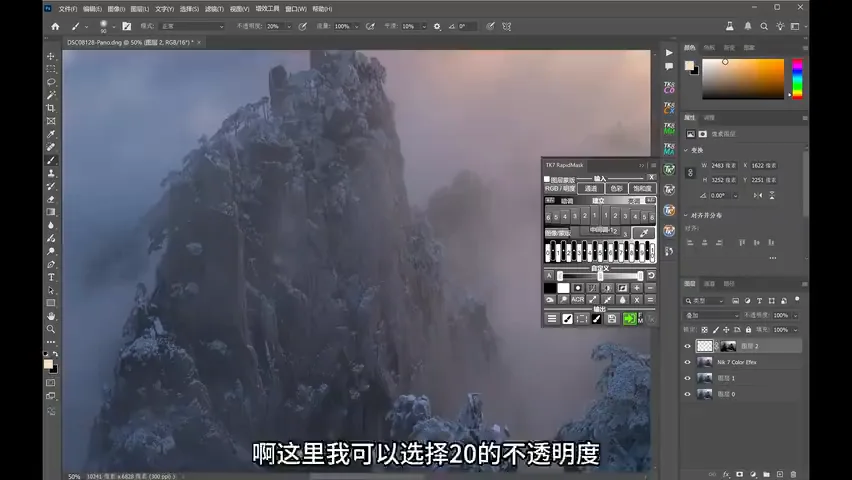This screenshot has height=480, width=852.
Task: Click the foreground color swatch in toolbar
Action: 48,364
